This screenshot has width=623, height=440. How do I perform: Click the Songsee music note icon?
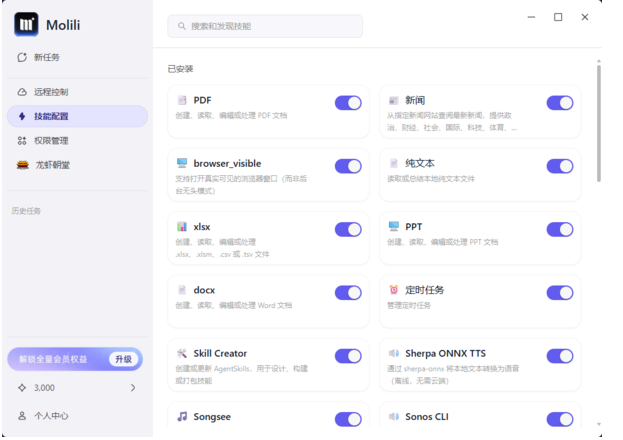point(182,416)
